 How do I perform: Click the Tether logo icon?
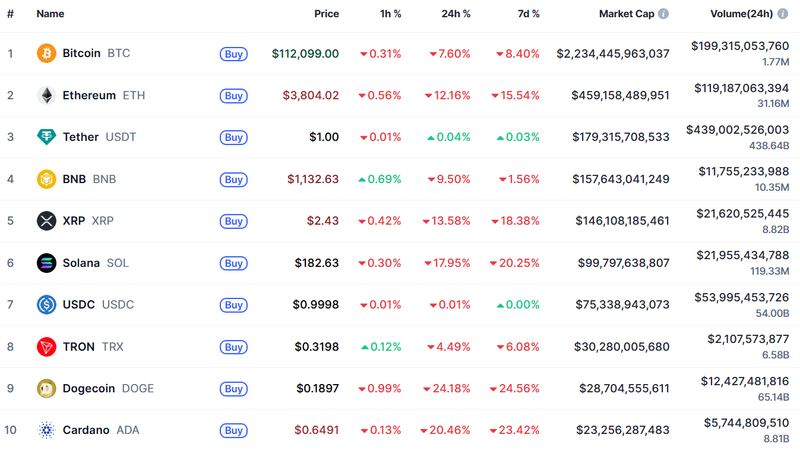[x=46, y=137]
